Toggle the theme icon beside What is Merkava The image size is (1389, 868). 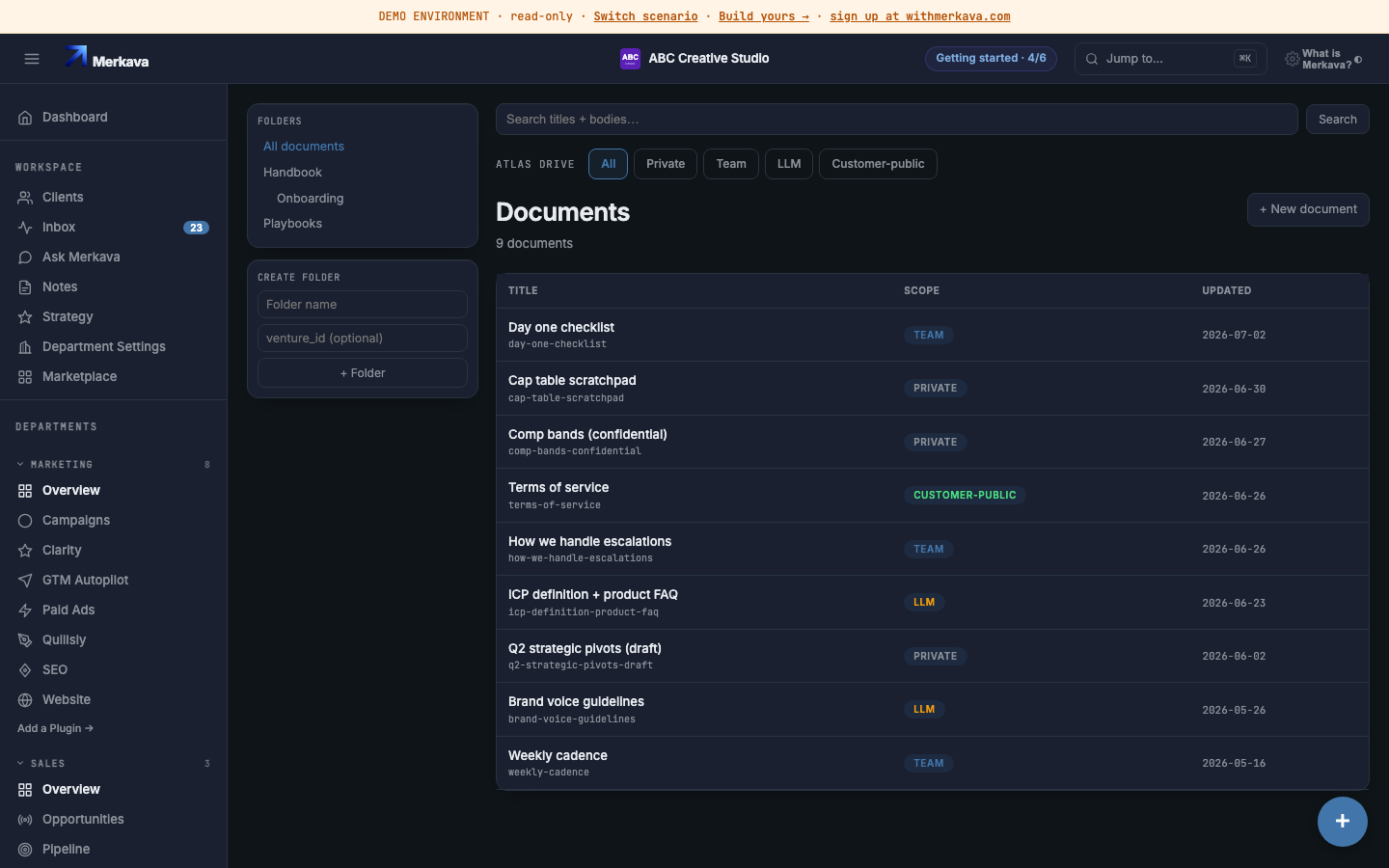[x=1358, y=60]
